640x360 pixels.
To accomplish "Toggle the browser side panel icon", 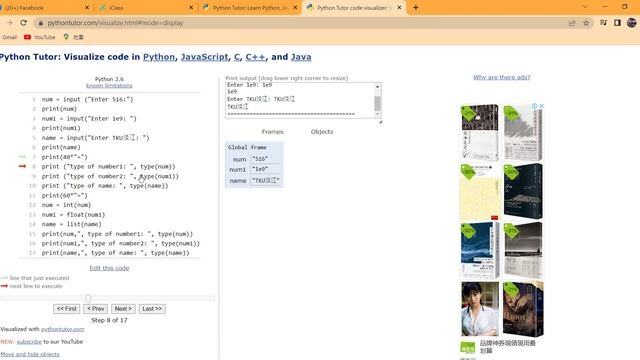I will click(x=617, y=23).
